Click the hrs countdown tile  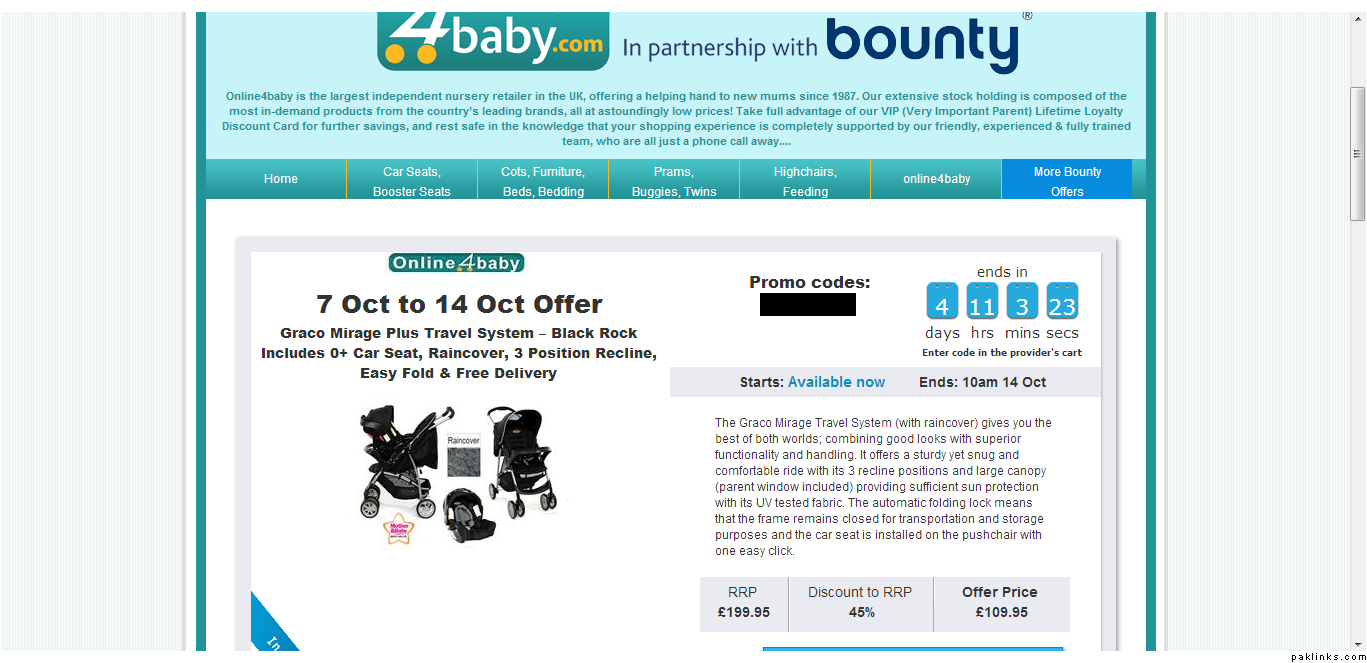click(x=982, y=301)
